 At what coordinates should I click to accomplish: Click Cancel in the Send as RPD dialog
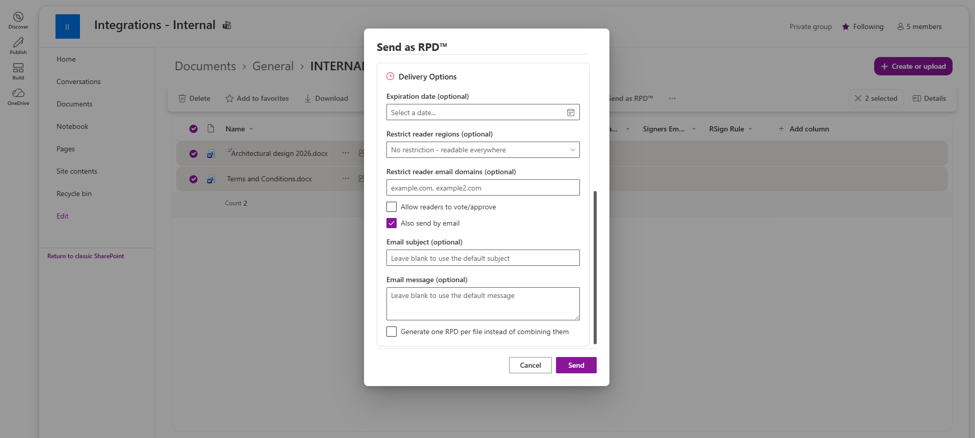click(530, 365)
